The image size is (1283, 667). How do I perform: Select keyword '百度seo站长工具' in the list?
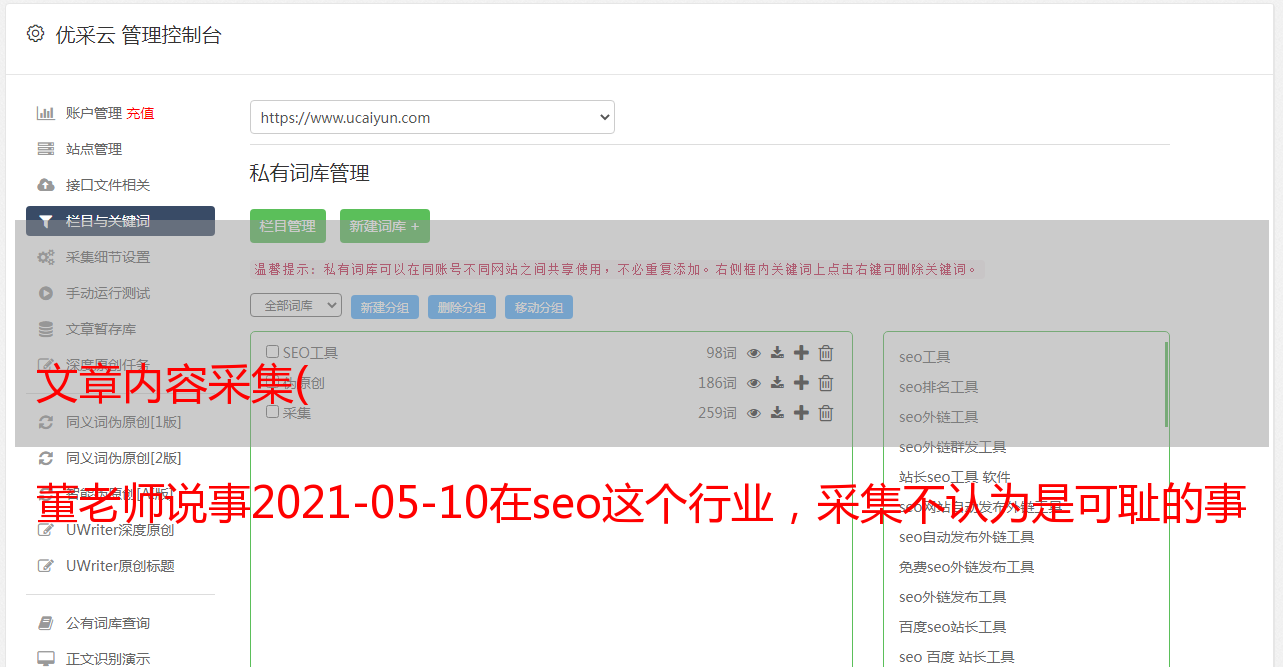click(x=953, y=627)
